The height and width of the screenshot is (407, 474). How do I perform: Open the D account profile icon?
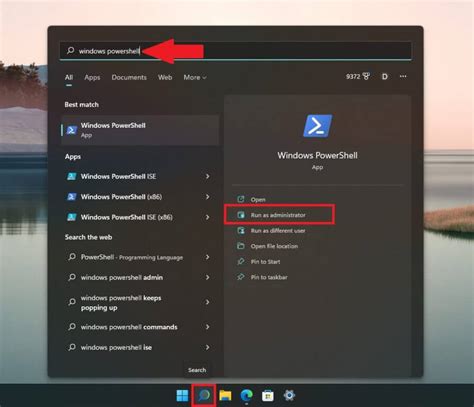tap(384, 77)
